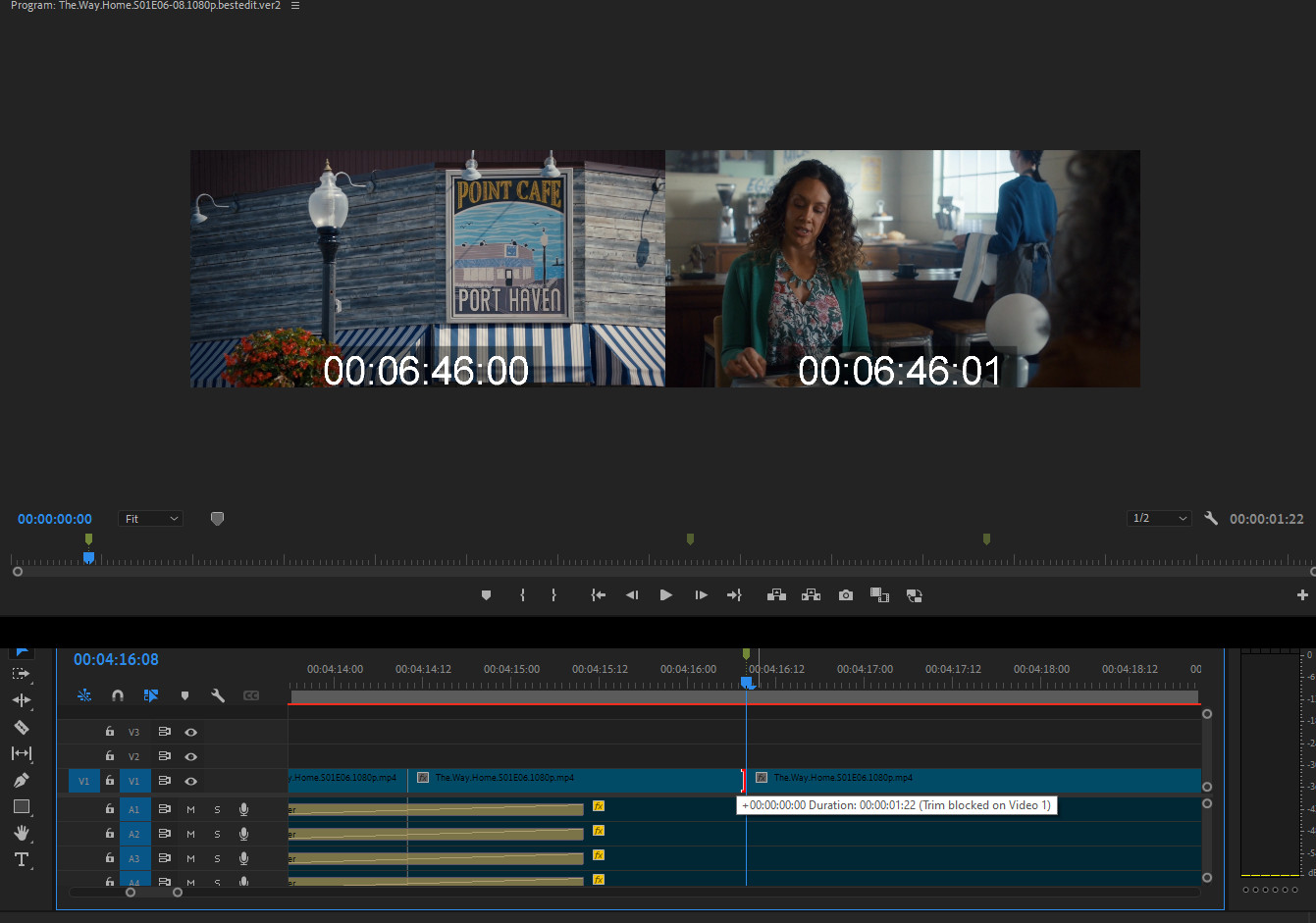
Task: Select the Track Select Forward tool
Action: 21,674
